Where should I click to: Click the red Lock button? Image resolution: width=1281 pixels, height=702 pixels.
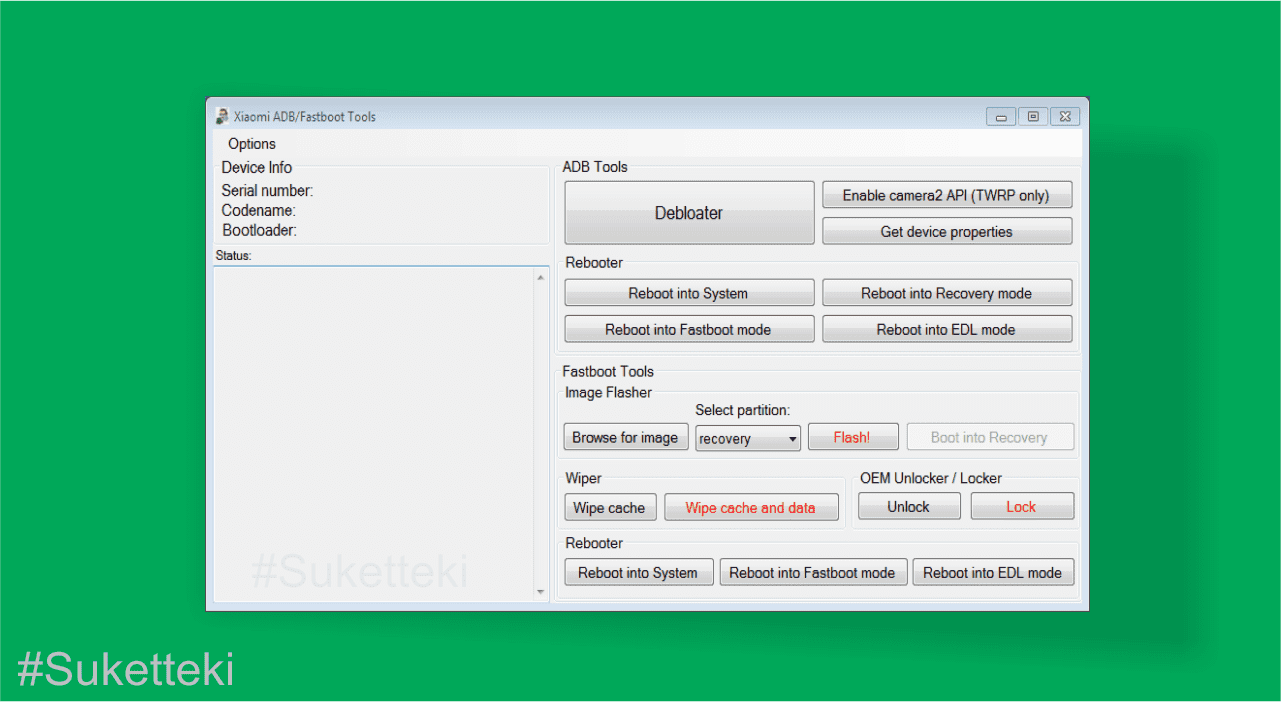point(1021,506)
